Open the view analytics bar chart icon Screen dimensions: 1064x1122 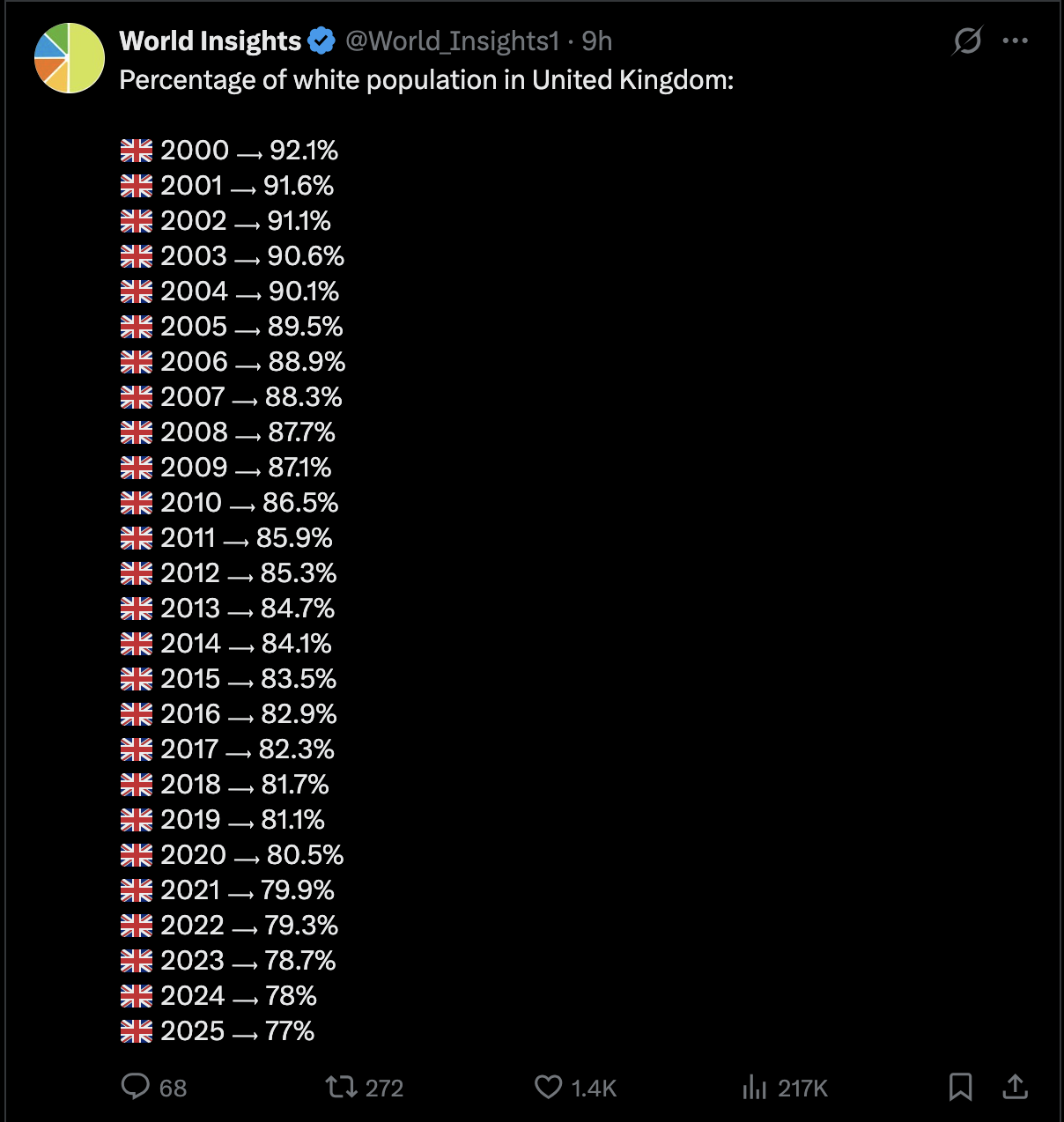click(755, 1087)
